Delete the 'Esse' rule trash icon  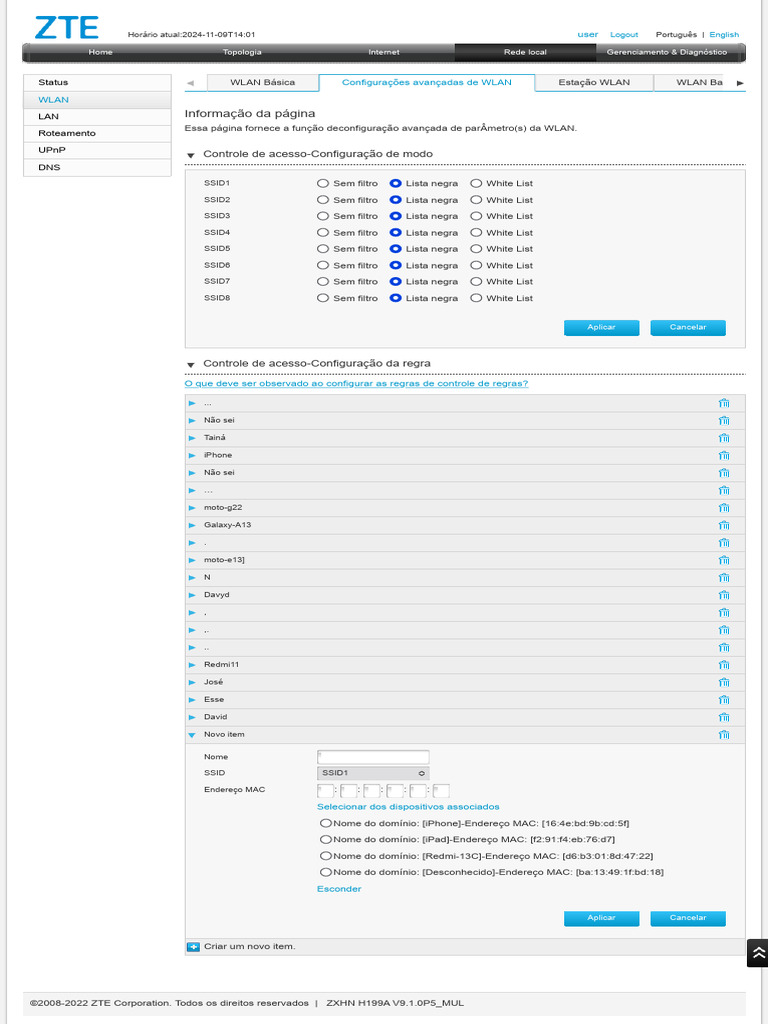tap(724, 700)
